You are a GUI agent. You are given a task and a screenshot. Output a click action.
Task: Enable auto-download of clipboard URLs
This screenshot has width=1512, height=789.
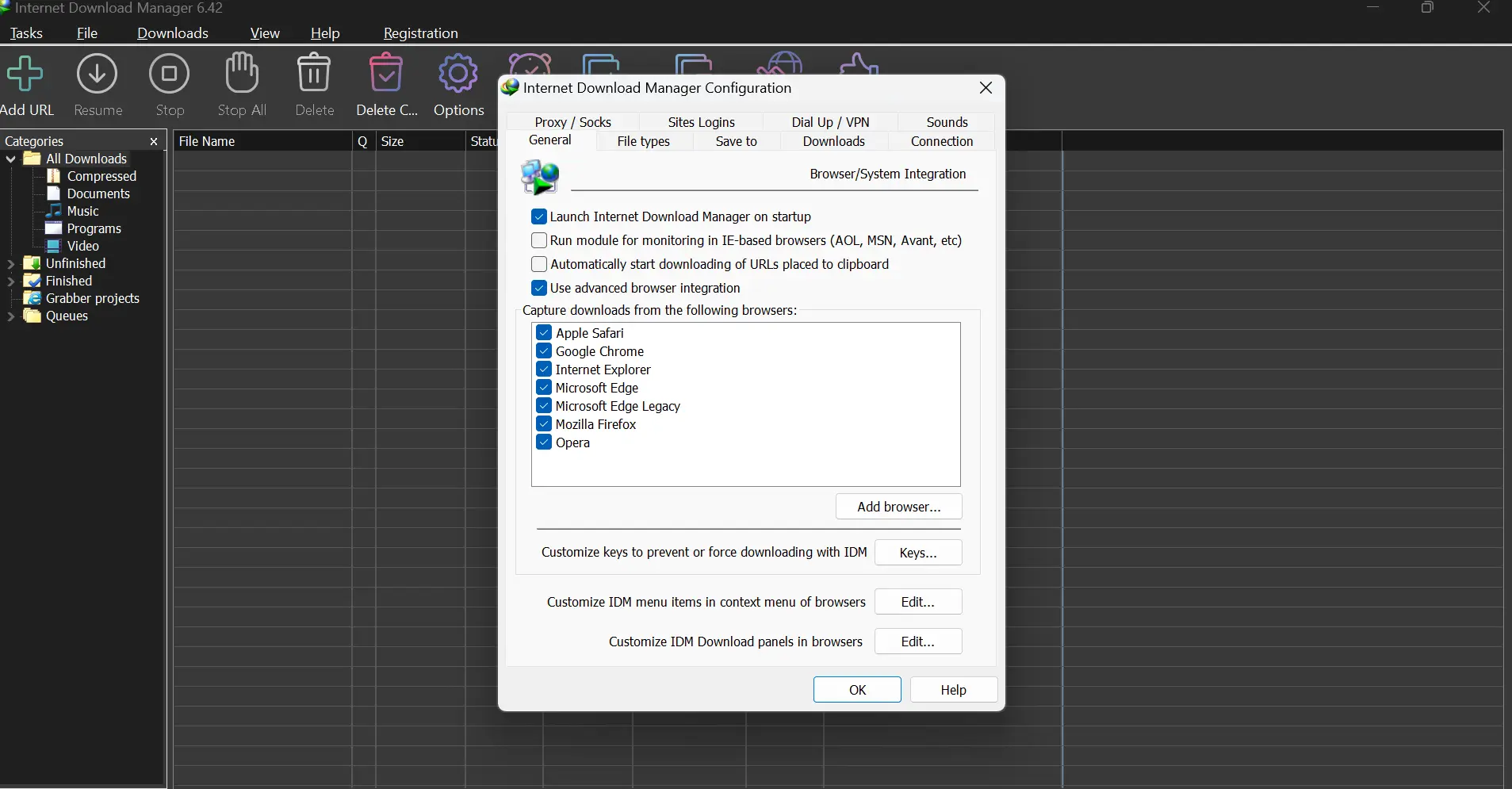[539, 264]
